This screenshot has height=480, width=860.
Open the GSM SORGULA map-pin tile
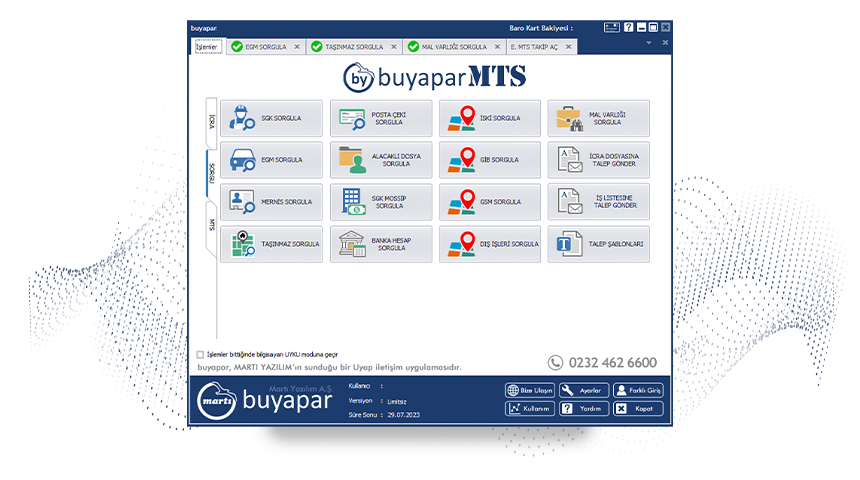pyautogui.click(x=490, y=202)
